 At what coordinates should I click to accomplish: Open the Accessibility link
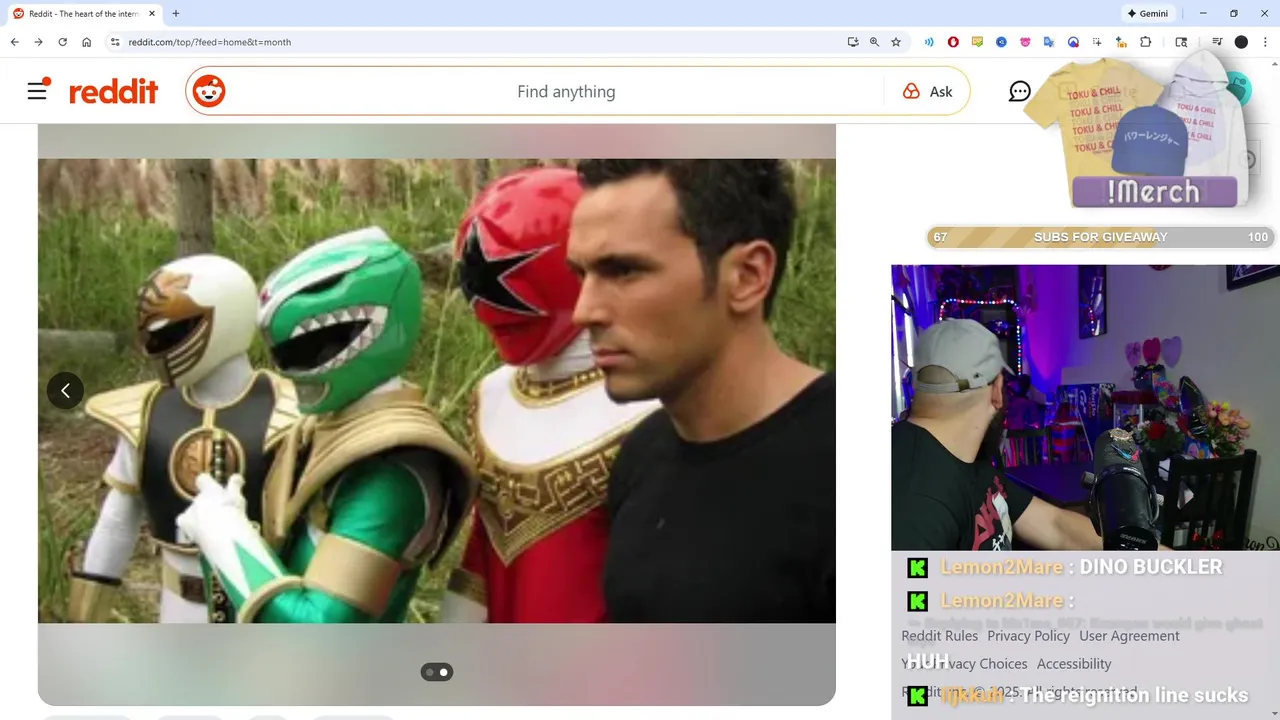click(x=1074, y=664)
